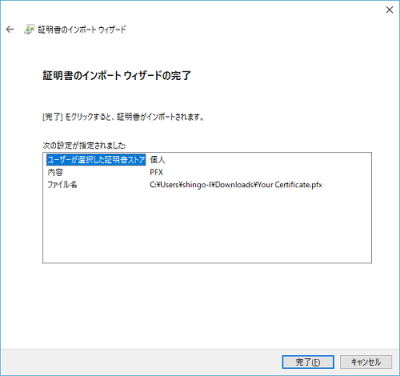This screenshot has width=400, height=376.
Task: Click the 証明書のインポート ウィザード title text
Action: [82, 30]
